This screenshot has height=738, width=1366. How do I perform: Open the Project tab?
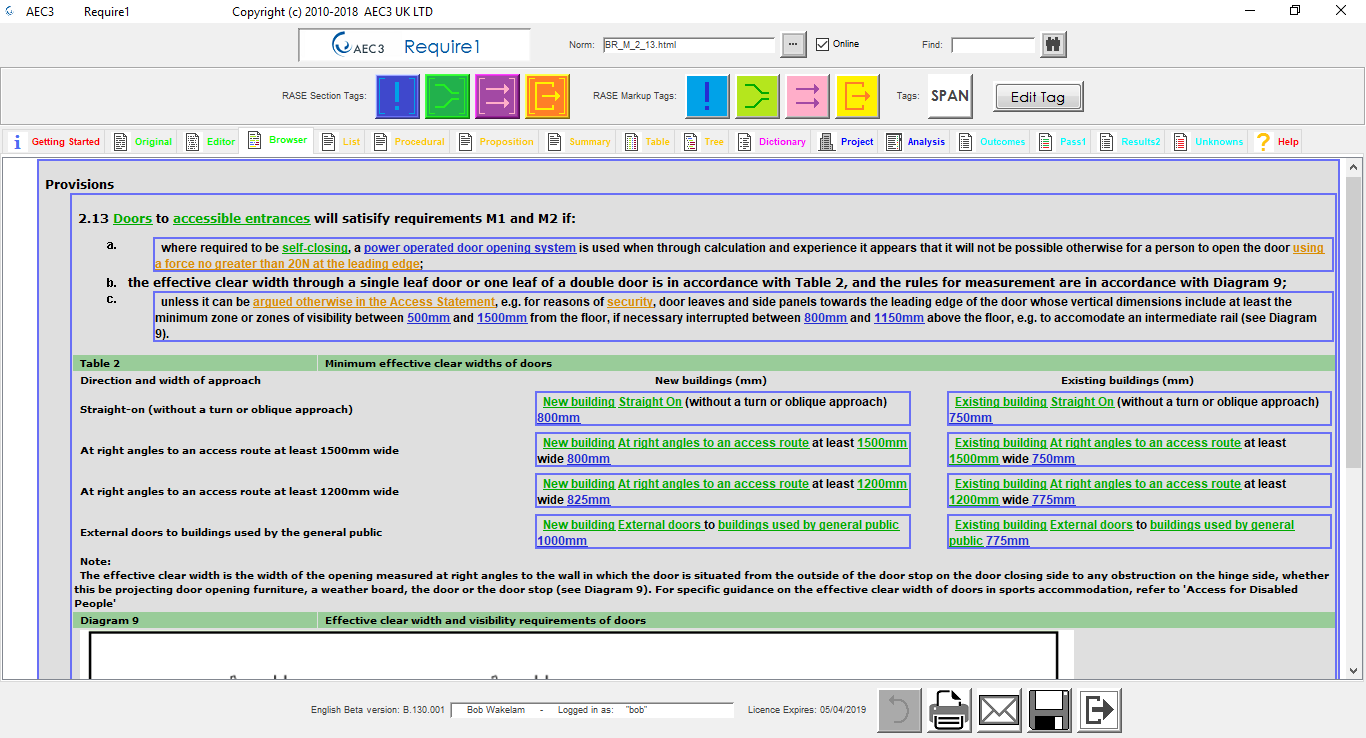[x=846, y=142]
